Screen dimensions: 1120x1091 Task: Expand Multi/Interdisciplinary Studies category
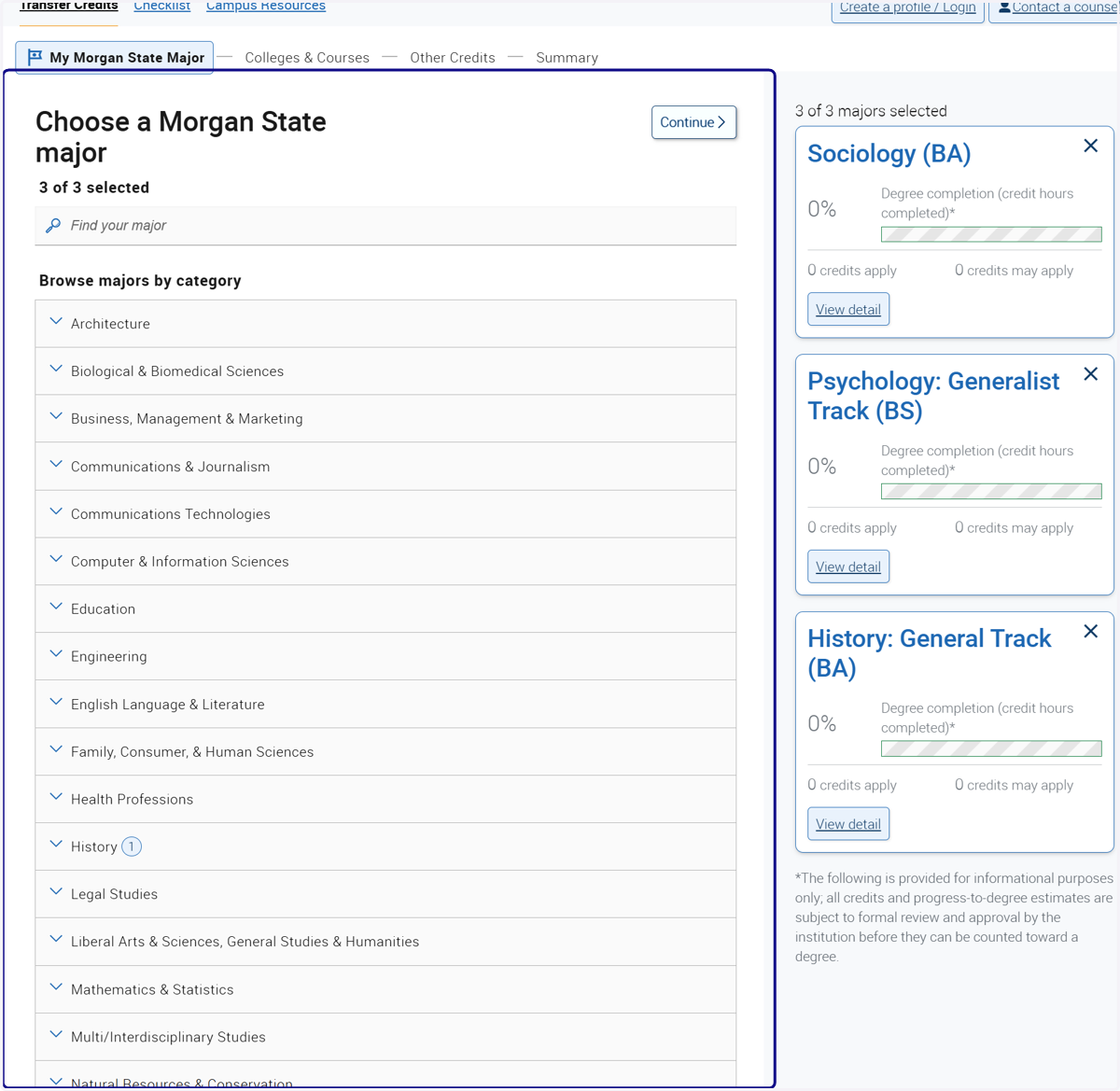click(x=385, y=1037)
